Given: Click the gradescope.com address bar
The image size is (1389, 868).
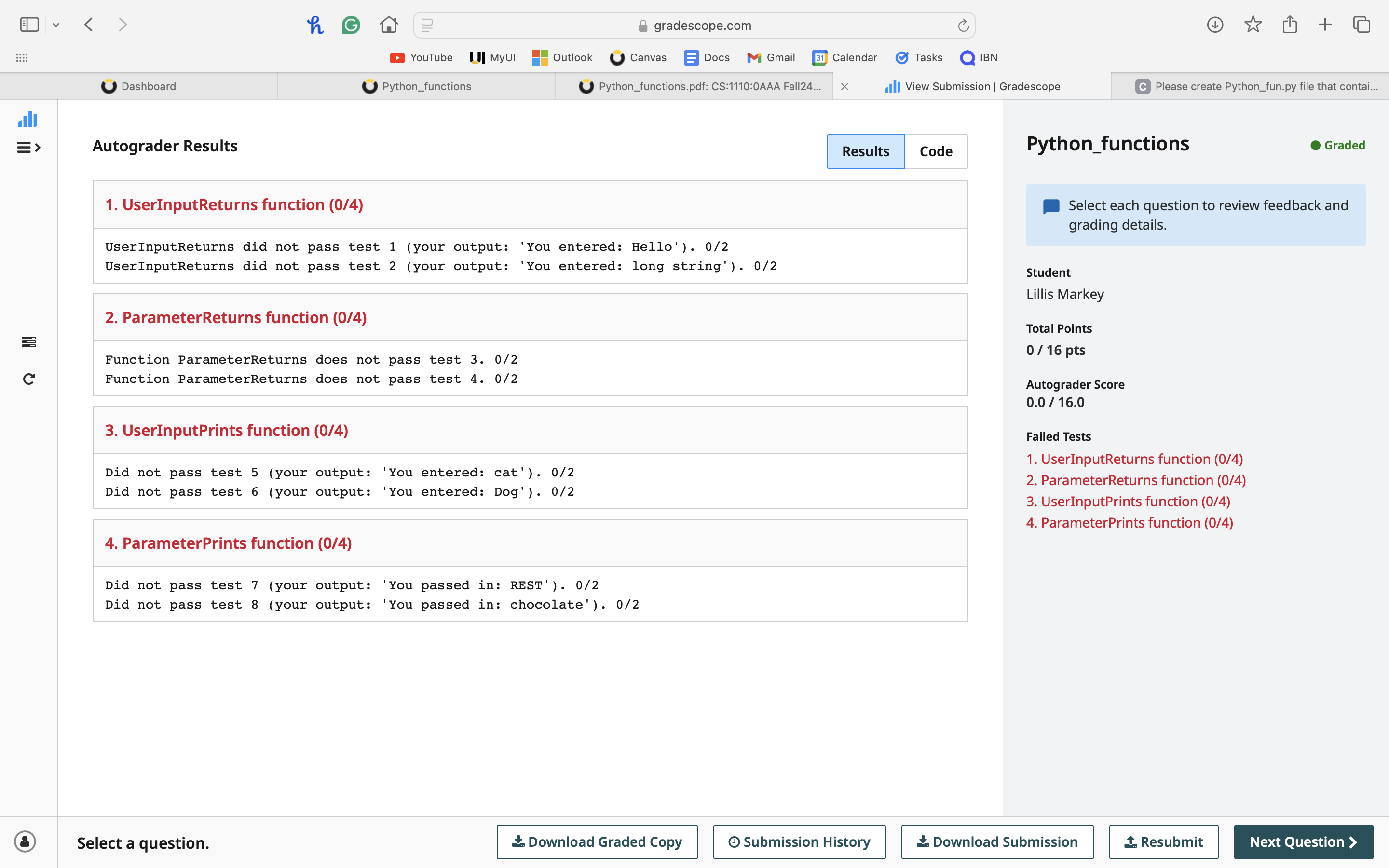Looking at the screenshot, I should pos(694,25).
